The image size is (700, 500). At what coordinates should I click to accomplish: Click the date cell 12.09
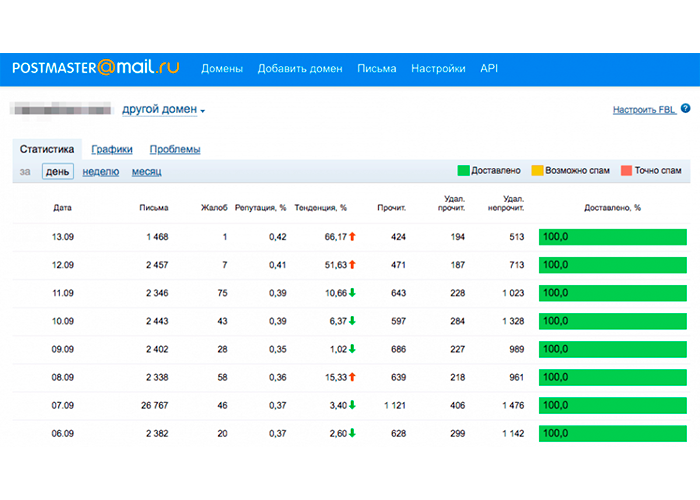pos(62,265)
